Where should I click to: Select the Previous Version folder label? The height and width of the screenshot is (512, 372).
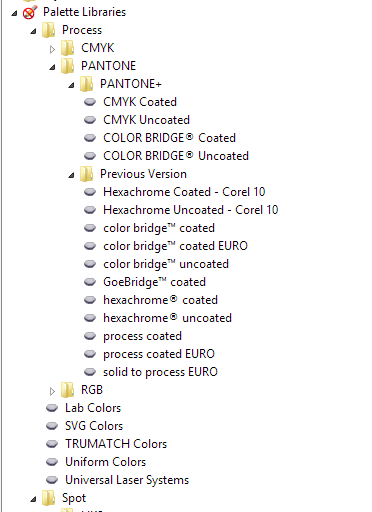coord(143,174)
